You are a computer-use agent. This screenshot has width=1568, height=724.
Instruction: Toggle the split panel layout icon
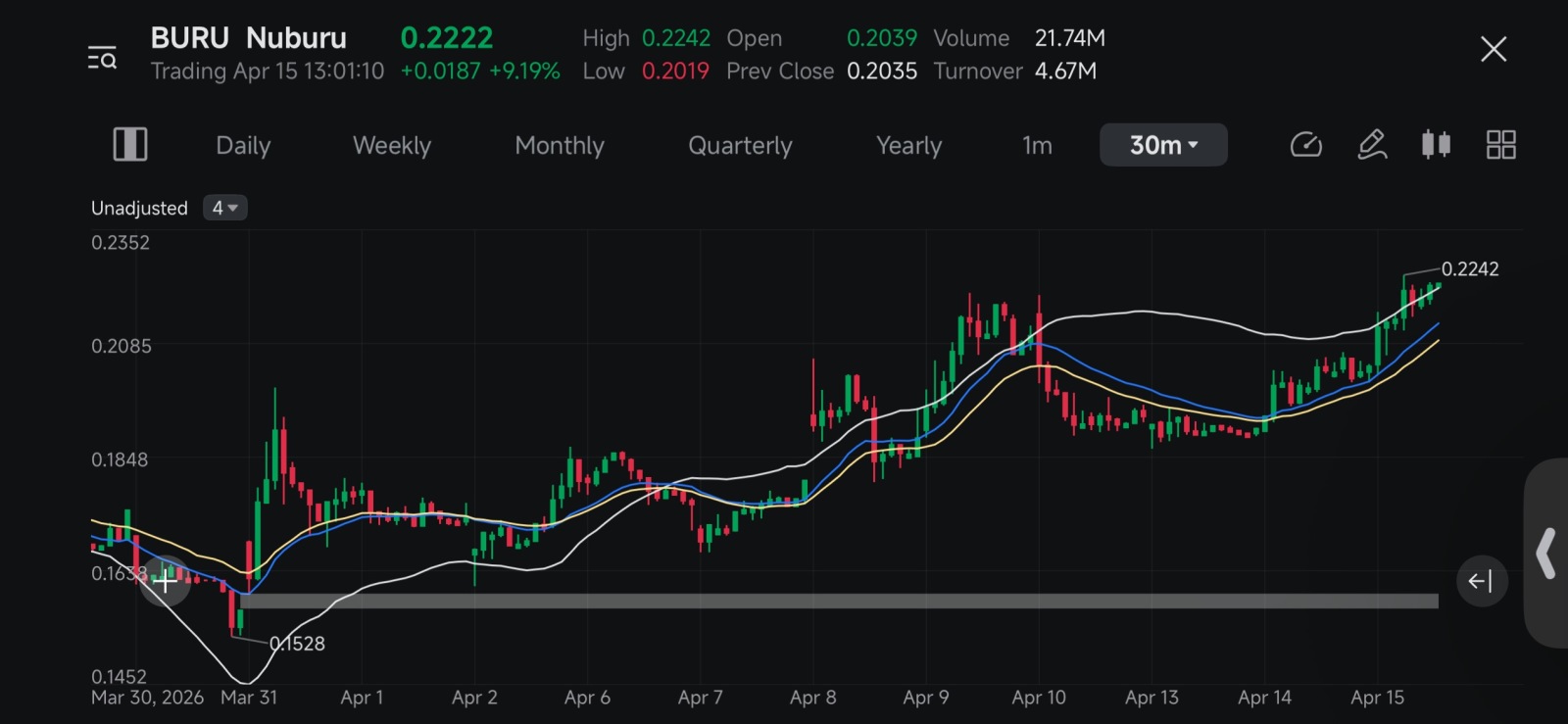[x=130, y=145]
